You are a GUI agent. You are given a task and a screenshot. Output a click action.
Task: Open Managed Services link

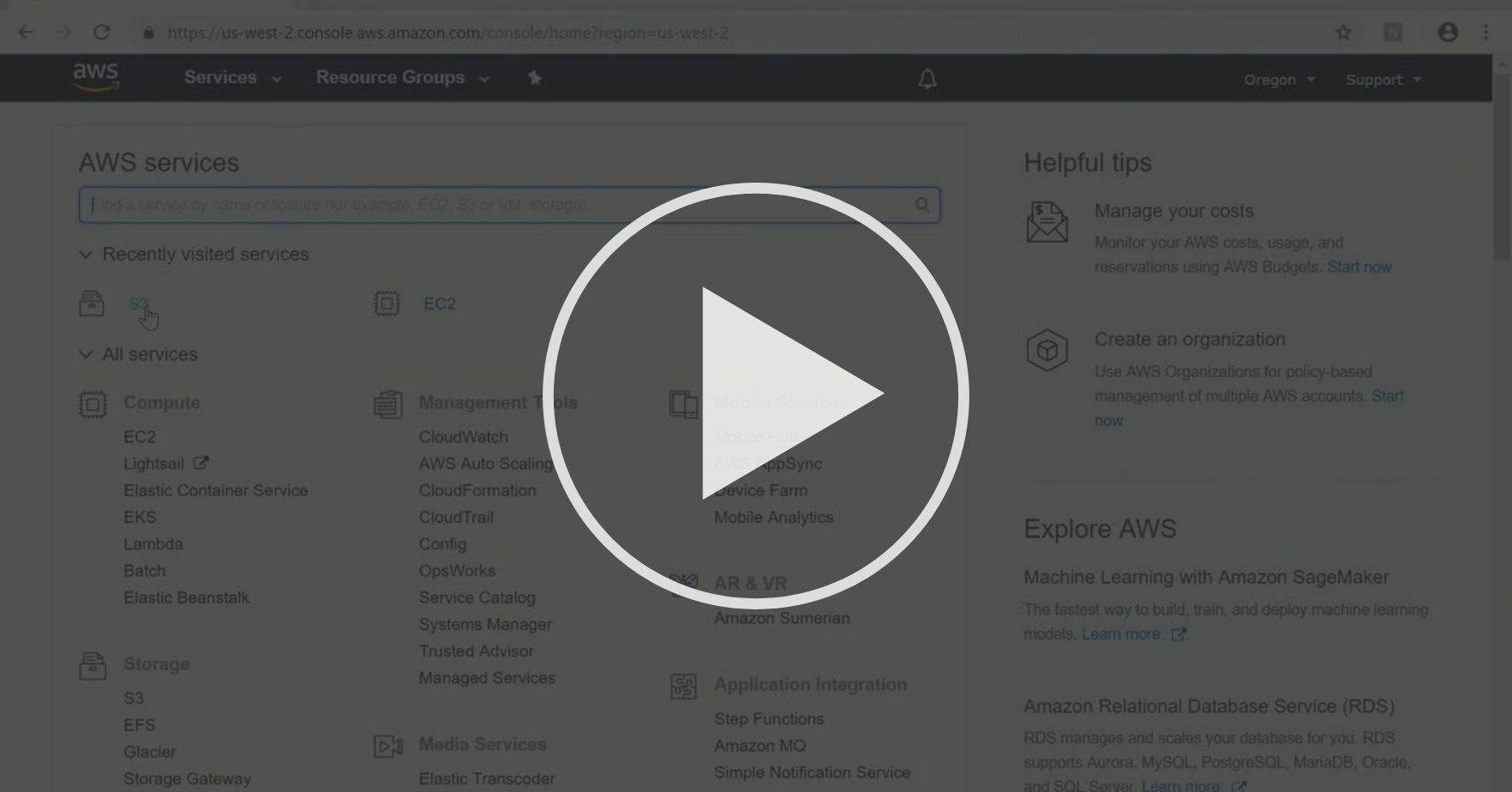click(487, 678)
